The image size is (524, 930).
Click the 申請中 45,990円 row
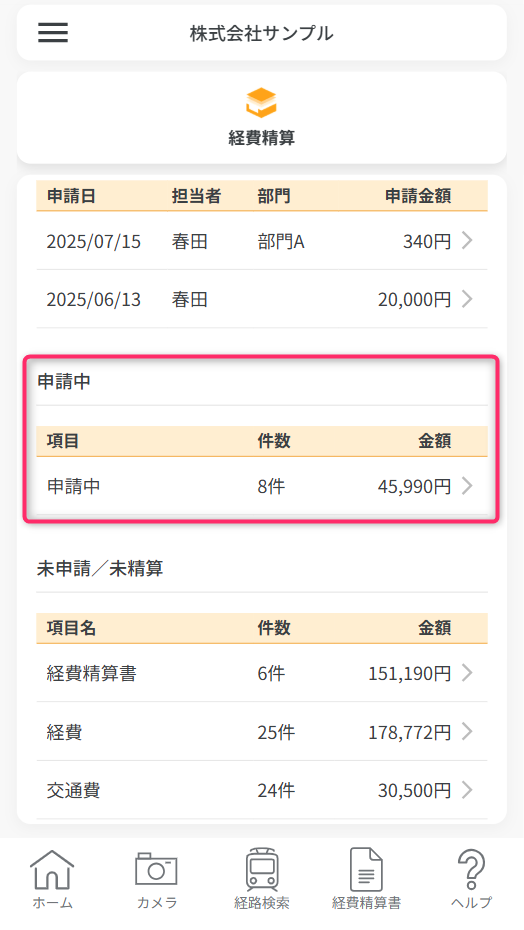262,486
